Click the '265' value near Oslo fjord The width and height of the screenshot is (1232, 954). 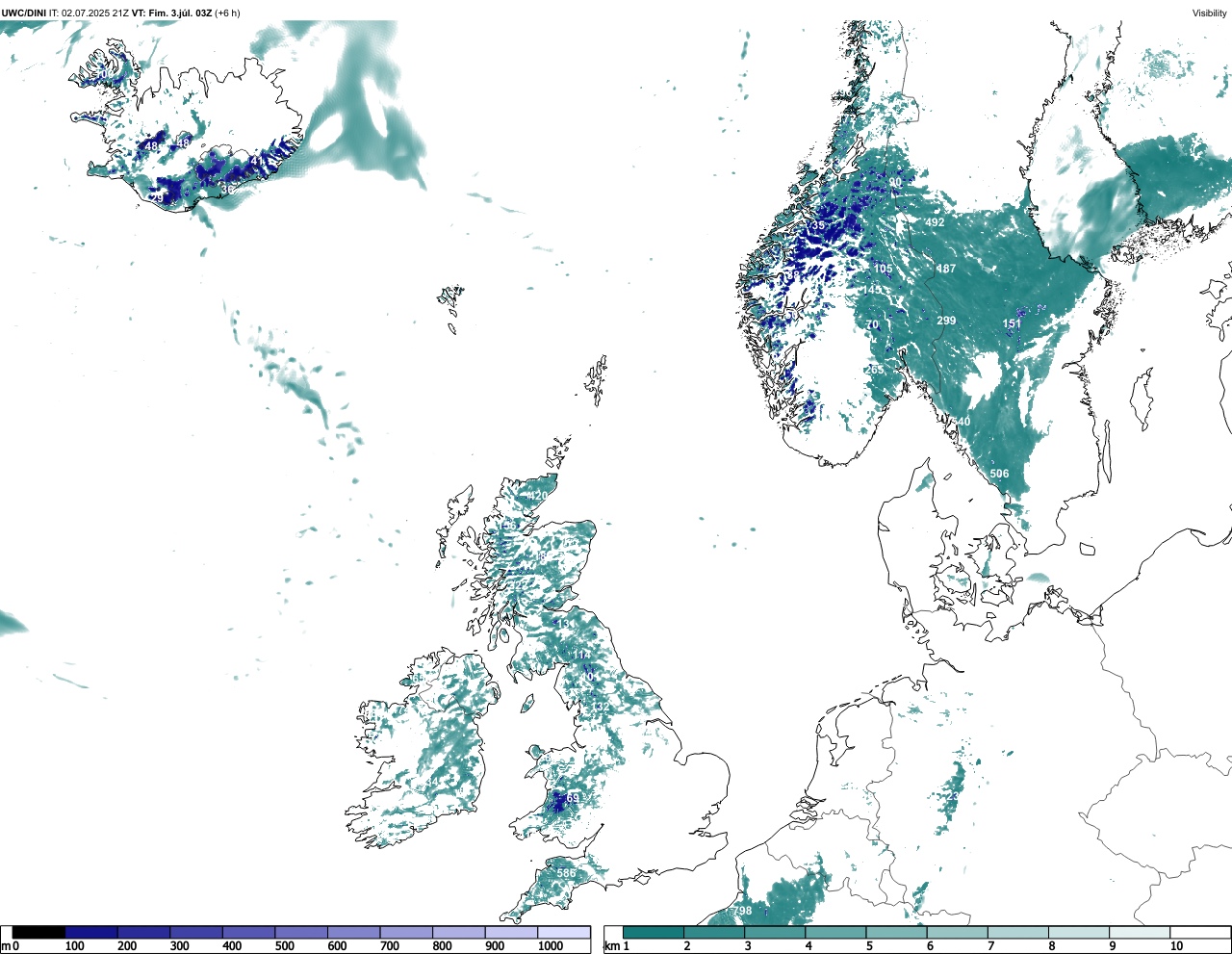click(874, 370)
